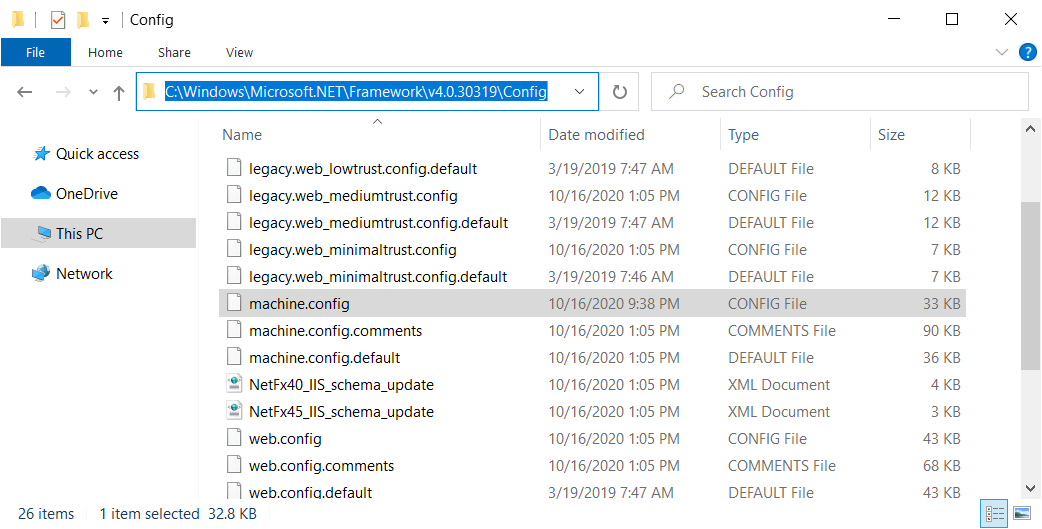This screenshot has height=529, width=1042.
Task: Open the Recent locations dropdown arrow
Action: [93, 92]
